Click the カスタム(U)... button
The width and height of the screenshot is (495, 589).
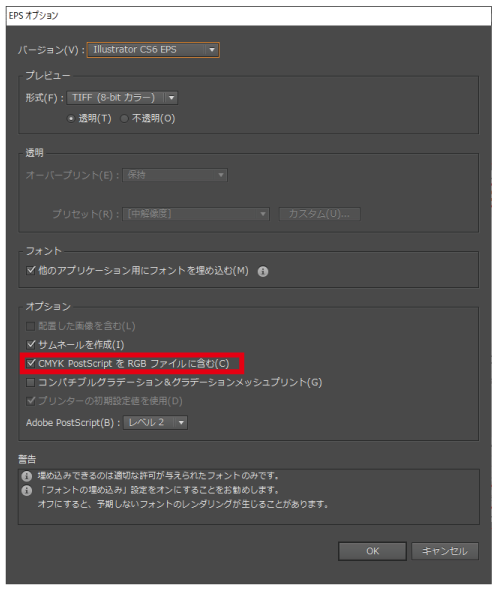coord(319,214)
